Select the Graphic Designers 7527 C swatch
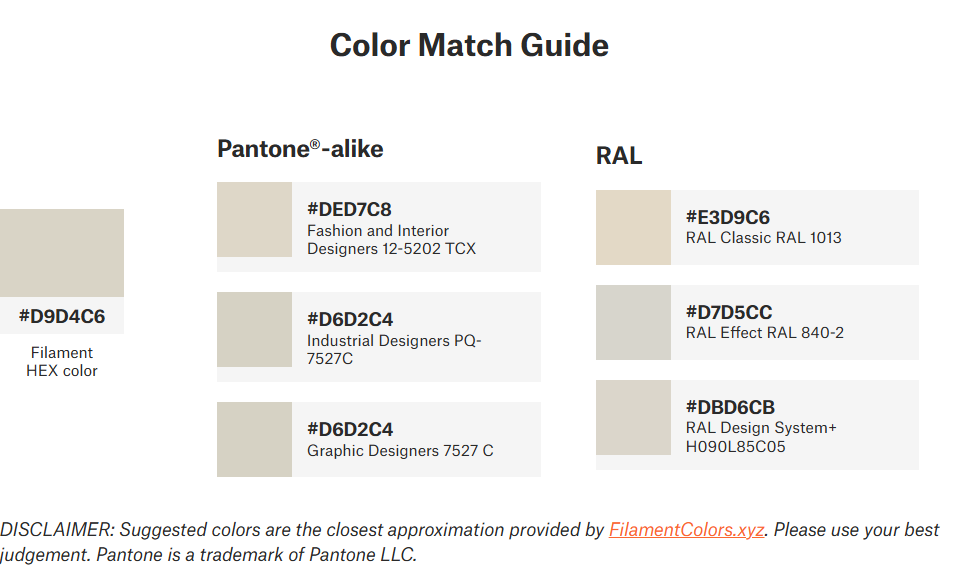The image size is (961, 586). 254,439
